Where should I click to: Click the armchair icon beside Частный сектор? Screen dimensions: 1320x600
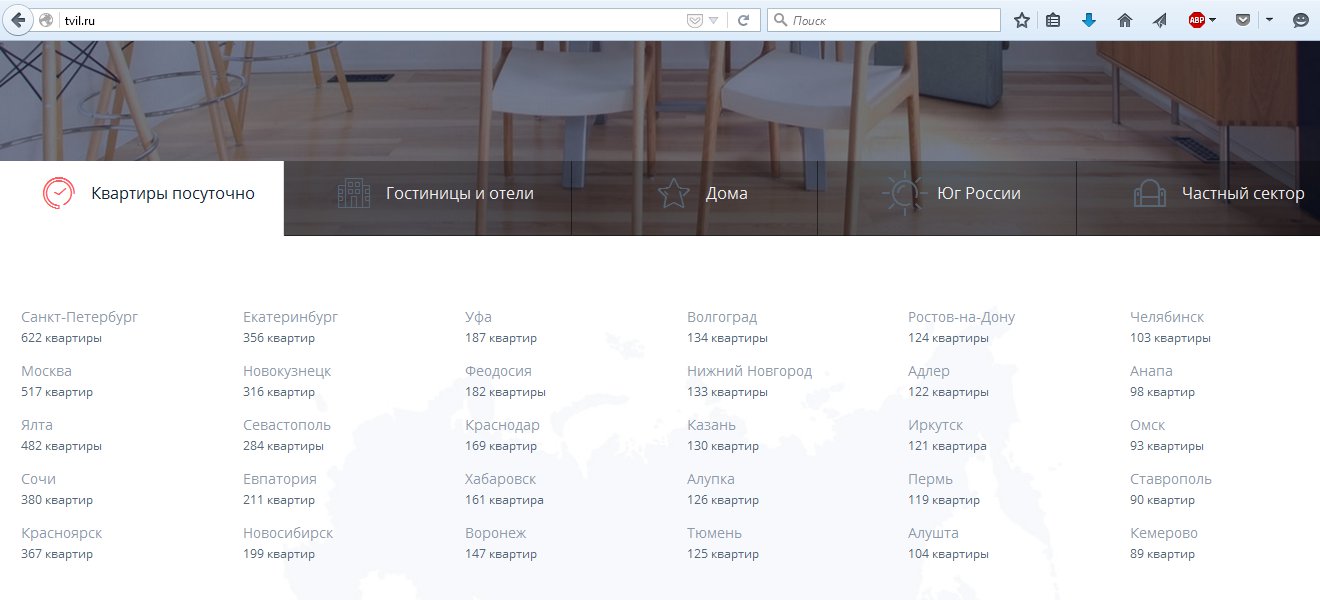[1150, 193]
